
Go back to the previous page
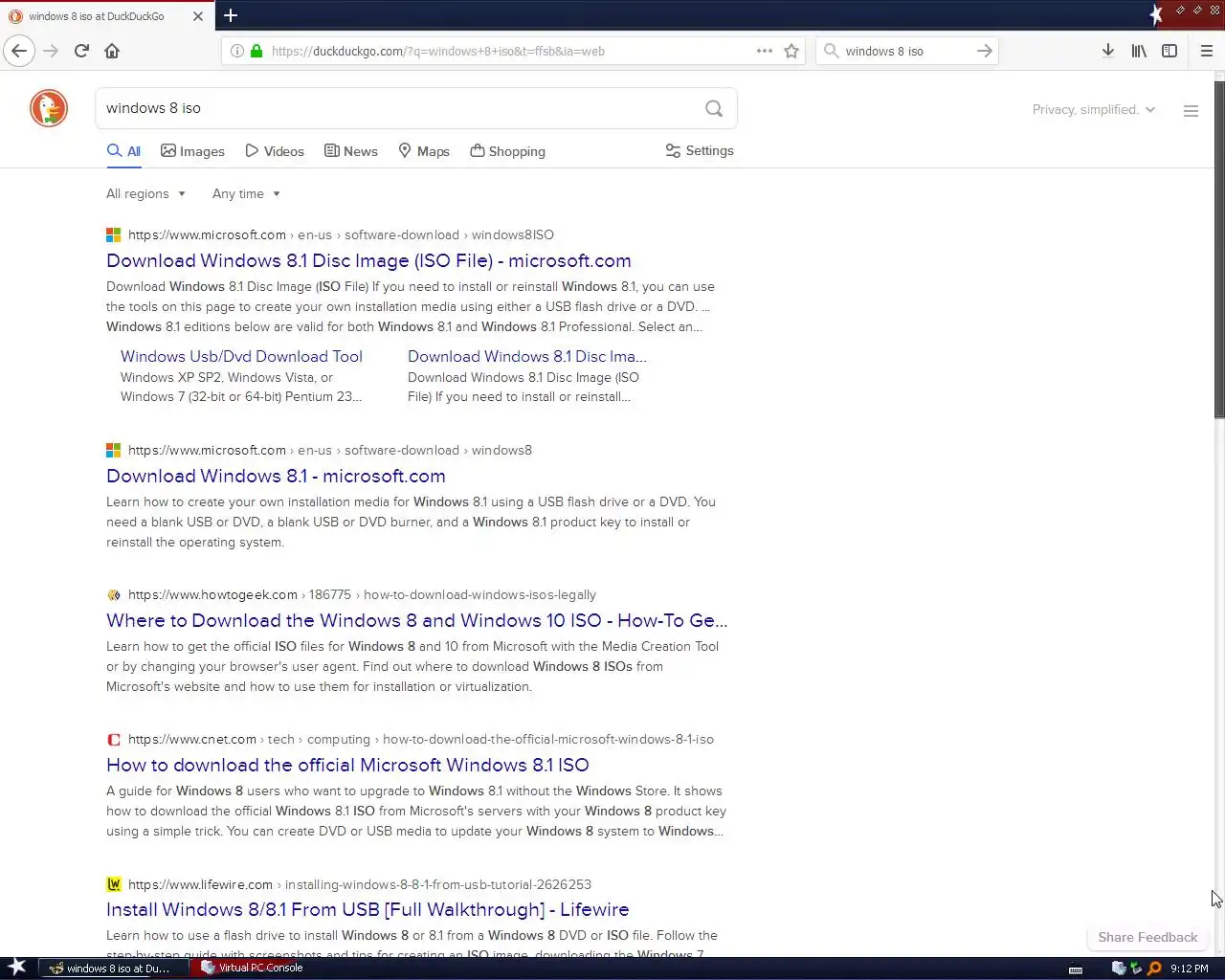(x=19, y=51)
